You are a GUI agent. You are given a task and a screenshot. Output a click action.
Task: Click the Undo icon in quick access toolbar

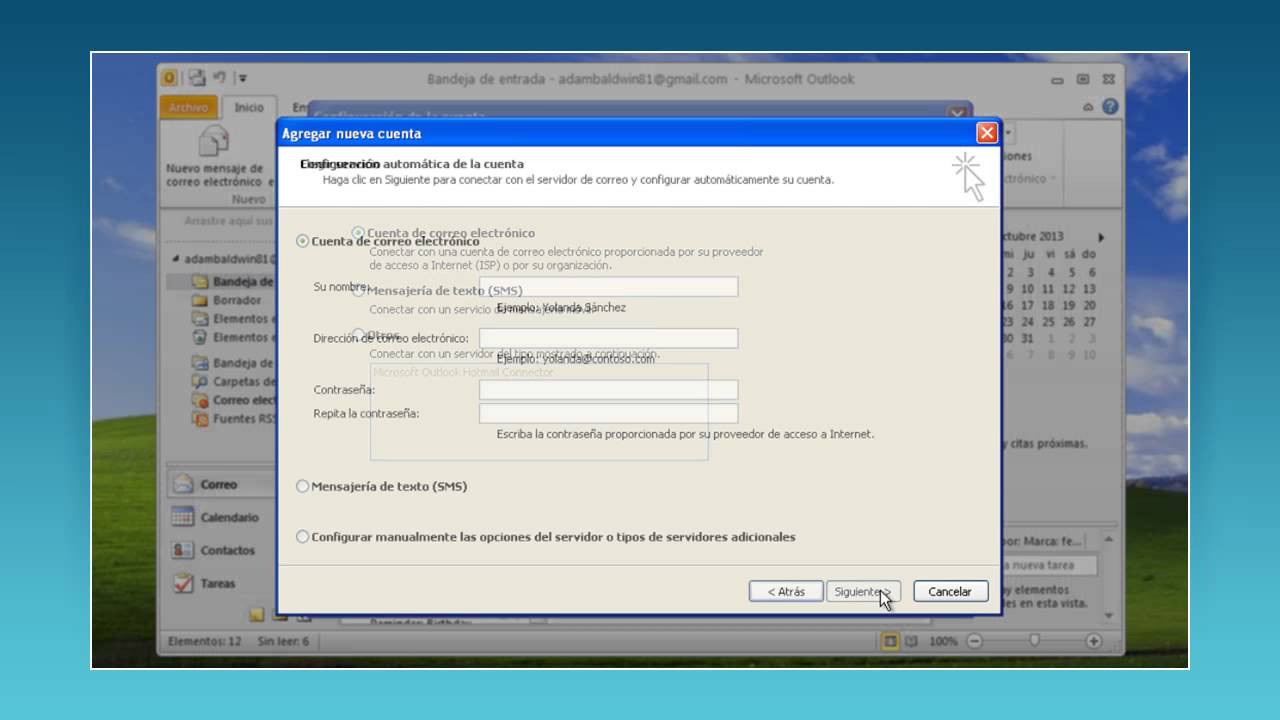pyautogui.click(x=219, y=78)
